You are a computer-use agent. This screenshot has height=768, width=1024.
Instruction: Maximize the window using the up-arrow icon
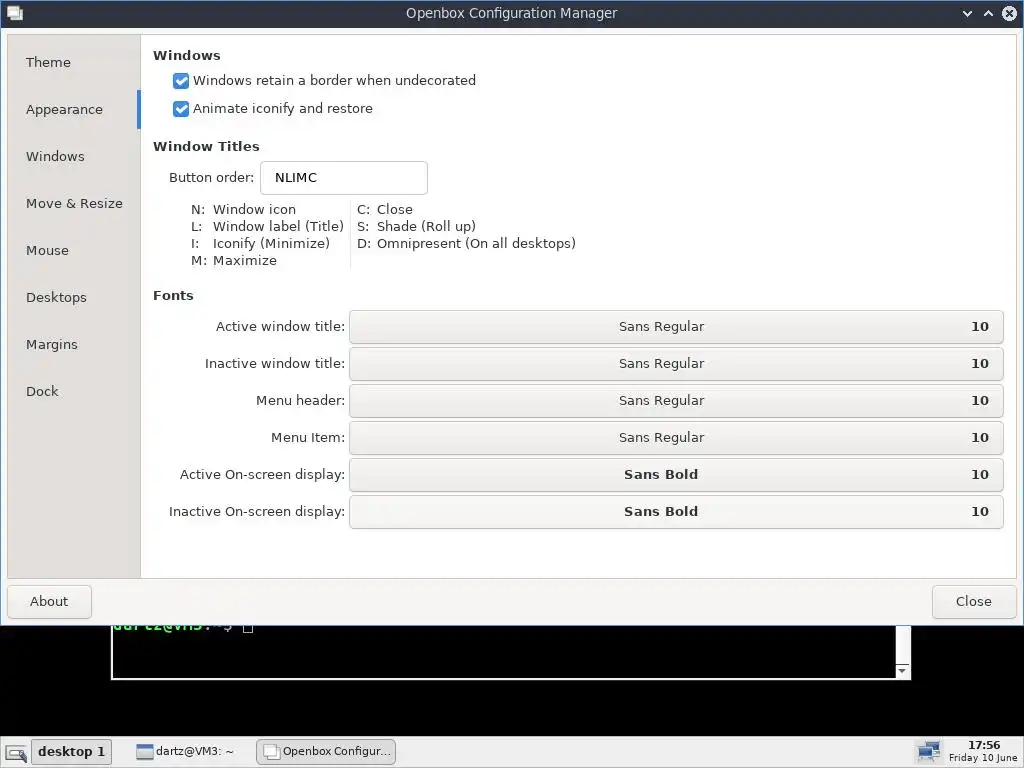tap(988, 13)
